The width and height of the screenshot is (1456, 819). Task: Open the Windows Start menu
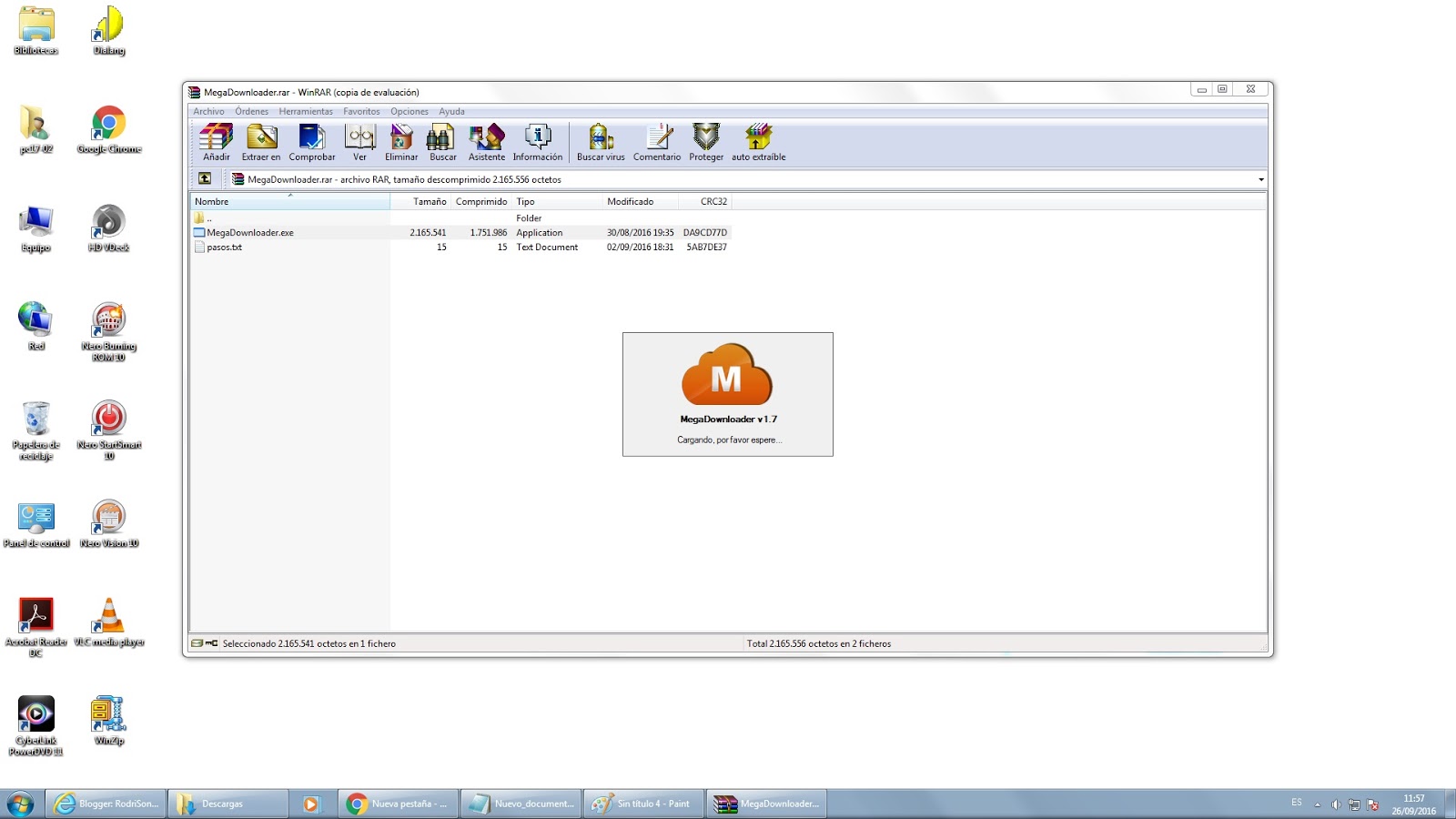(x=20, y=804)
